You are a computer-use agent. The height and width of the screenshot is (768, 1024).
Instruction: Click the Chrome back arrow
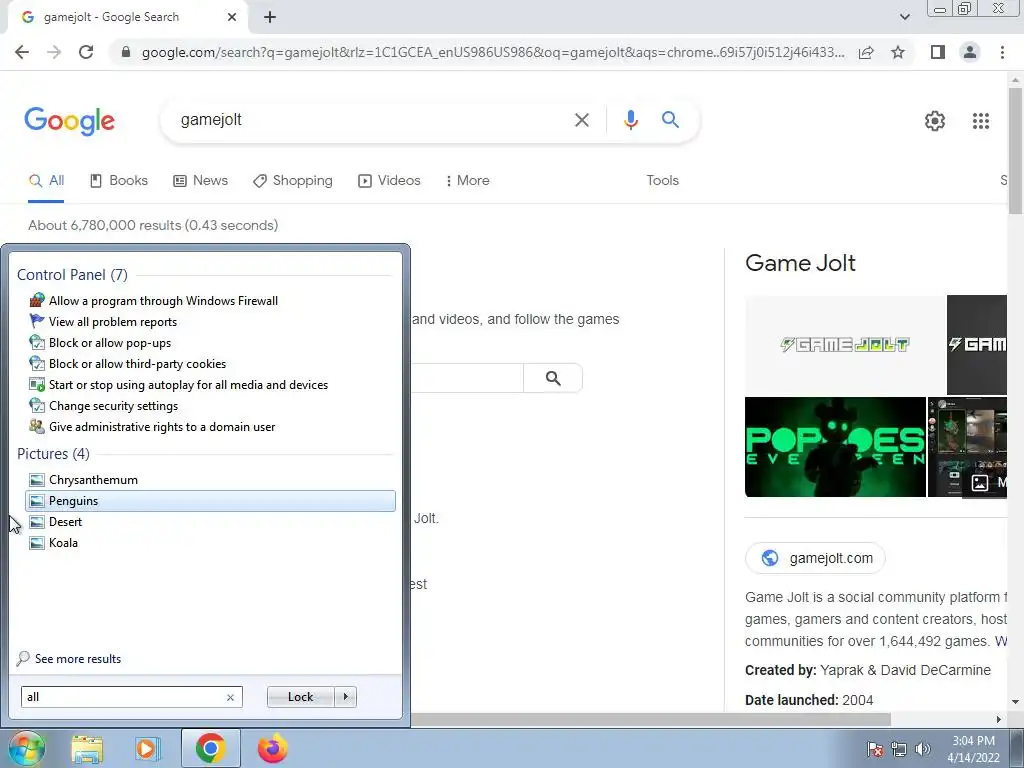coord(22,52)
